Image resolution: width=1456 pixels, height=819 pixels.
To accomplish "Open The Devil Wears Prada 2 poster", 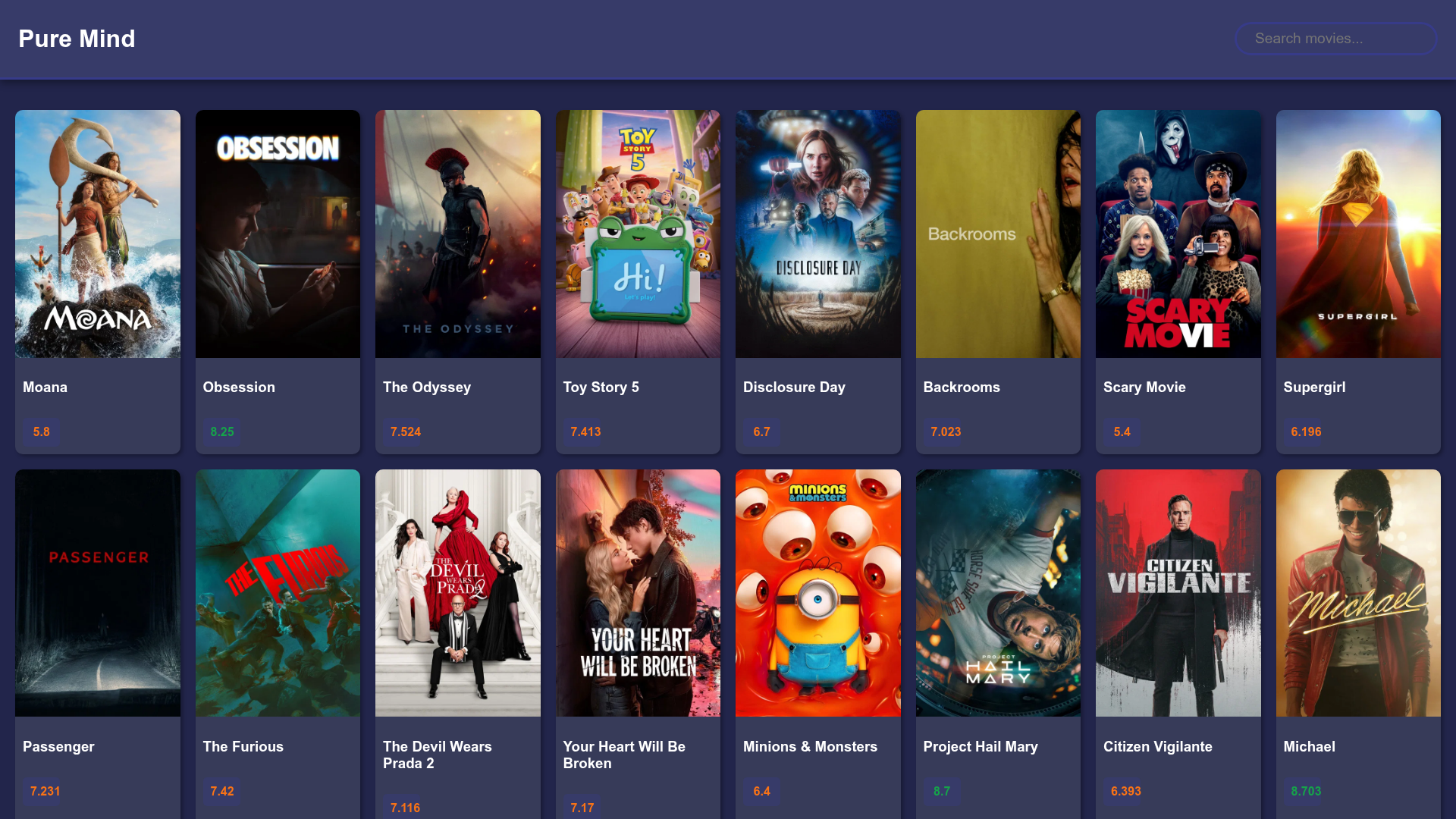I will click(x=458, y=593).
